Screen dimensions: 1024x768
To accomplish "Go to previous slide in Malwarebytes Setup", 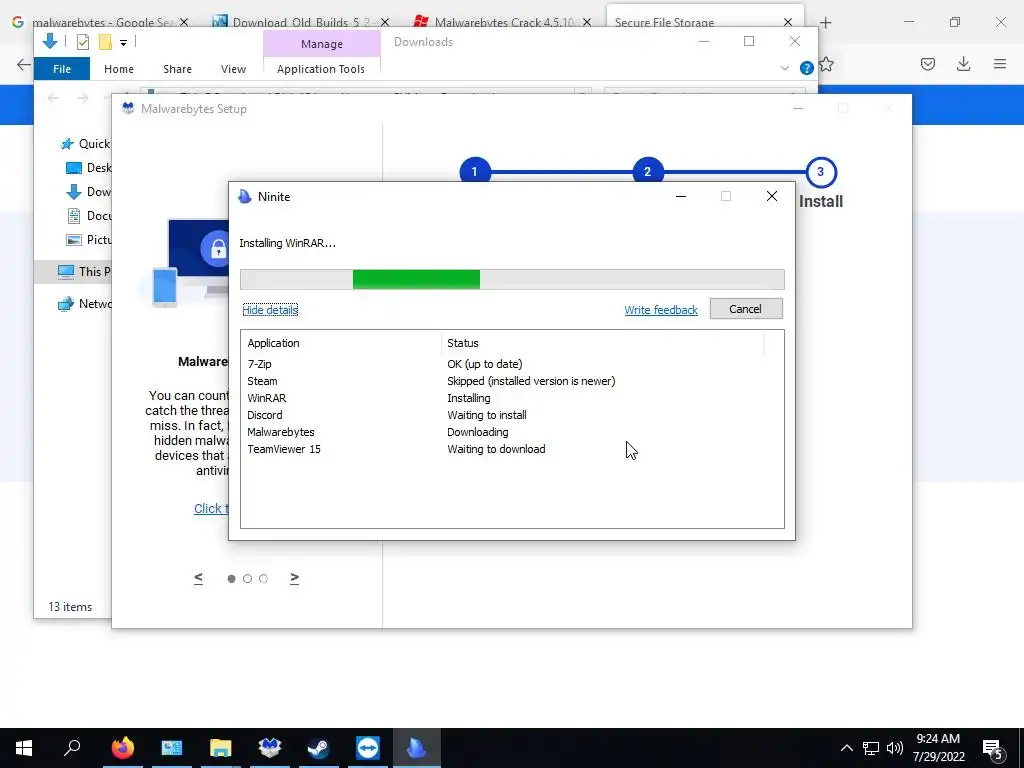I will click(199, 578).
